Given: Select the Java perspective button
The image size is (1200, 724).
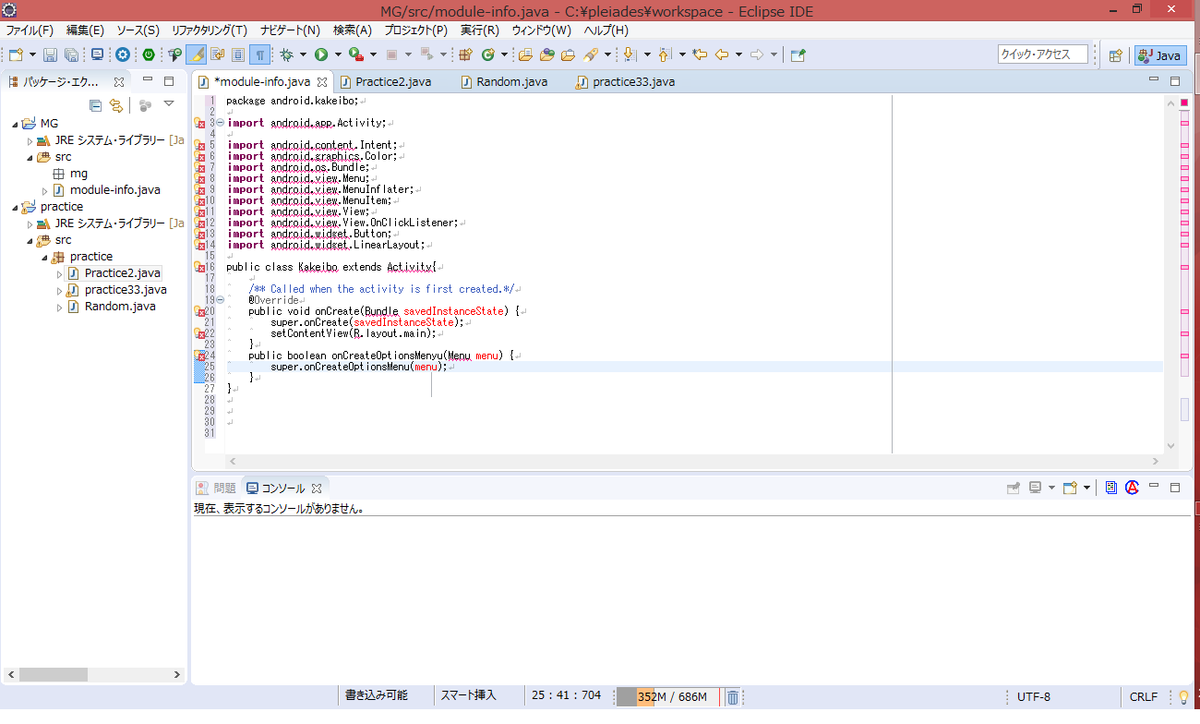Looking at the screenshot, I should point(1159,55).
